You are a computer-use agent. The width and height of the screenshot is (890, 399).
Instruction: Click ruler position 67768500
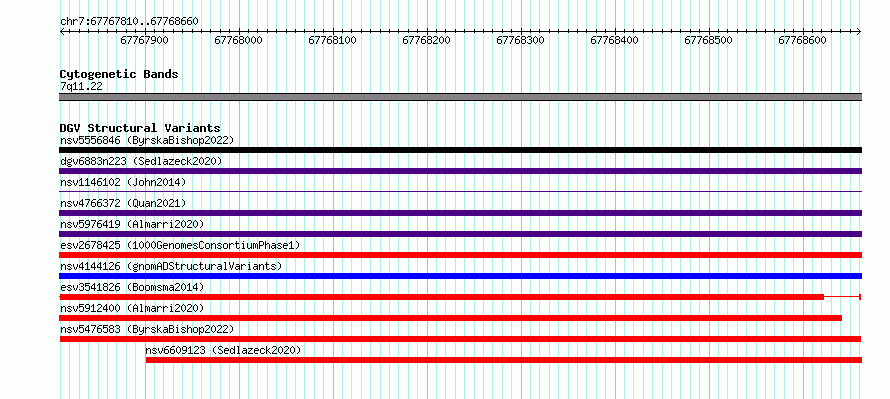[708, 40]
